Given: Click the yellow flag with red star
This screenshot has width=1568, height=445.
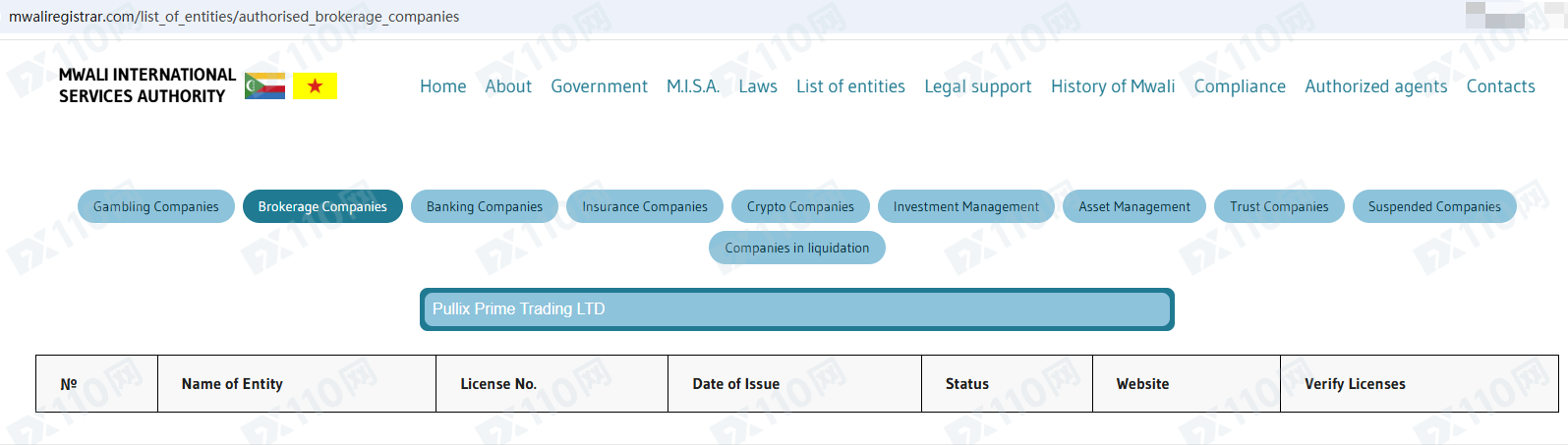Looking at the screenshot, I should 315,85.
